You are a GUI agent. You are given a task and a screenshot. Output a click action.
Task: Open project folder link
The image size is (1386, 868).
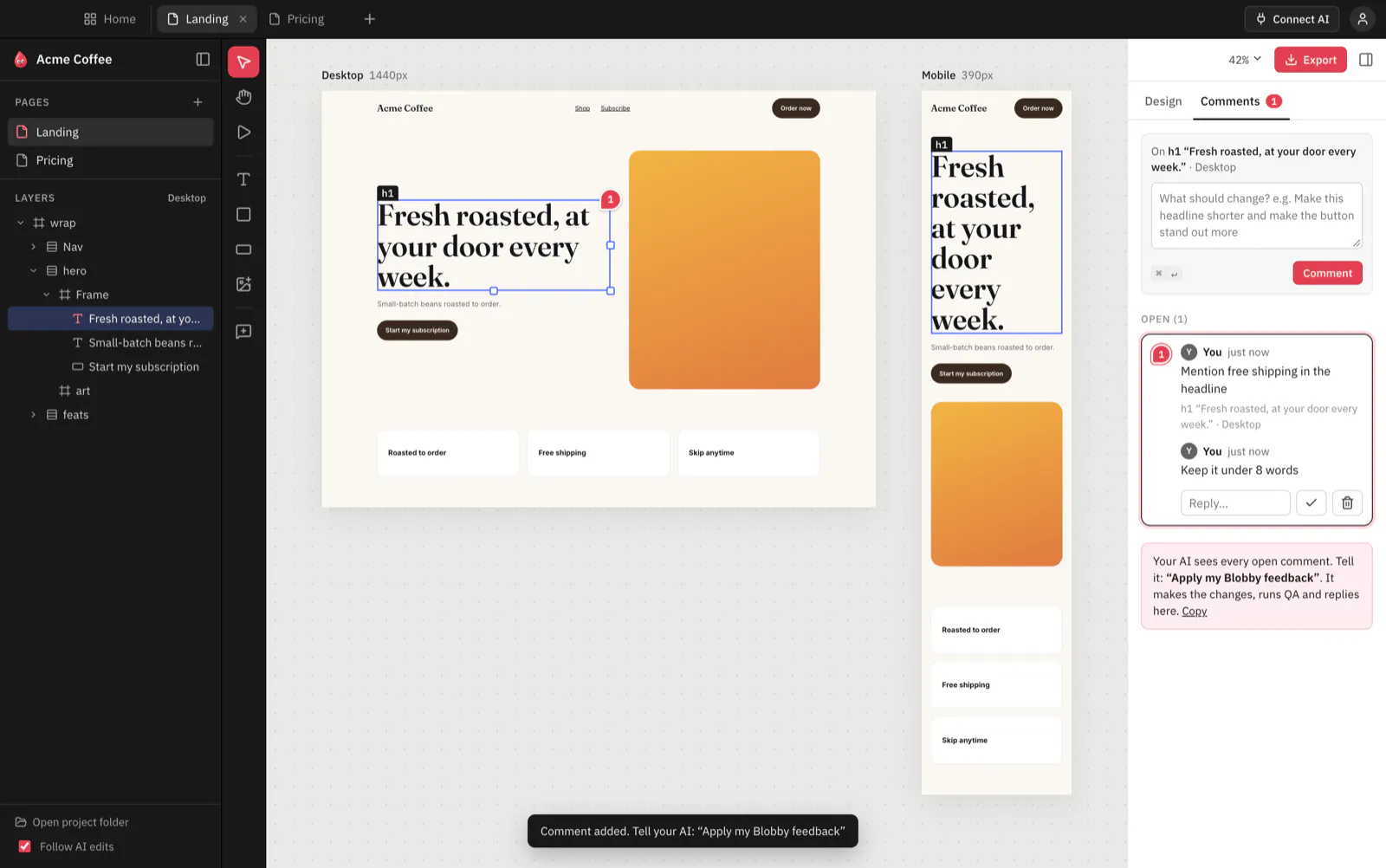(73, 823)
